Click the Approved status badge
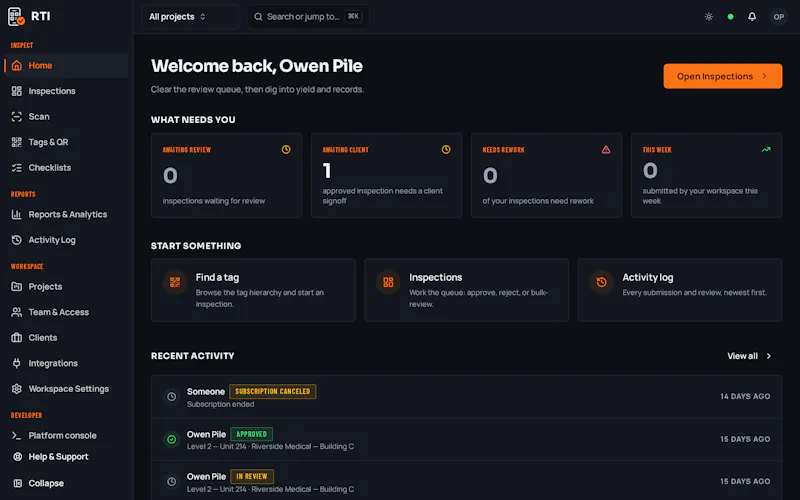The width and height of the screenshot is (800, 500). (x=252, y=434)
